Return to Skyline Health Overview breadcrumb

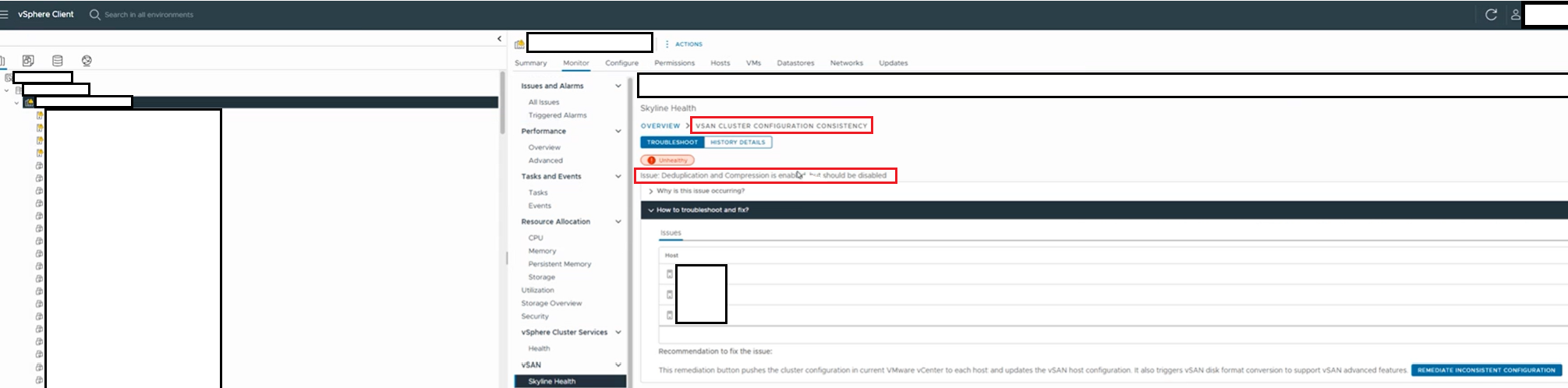pos(660,126)
